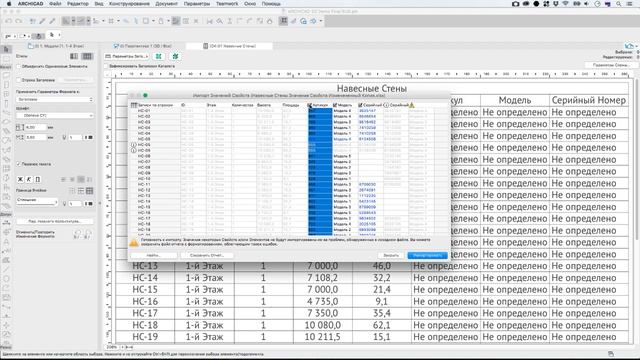Click the second green fit-width icon
The height and width of the screenshot is (360, 640).
[x=176, y=56]
